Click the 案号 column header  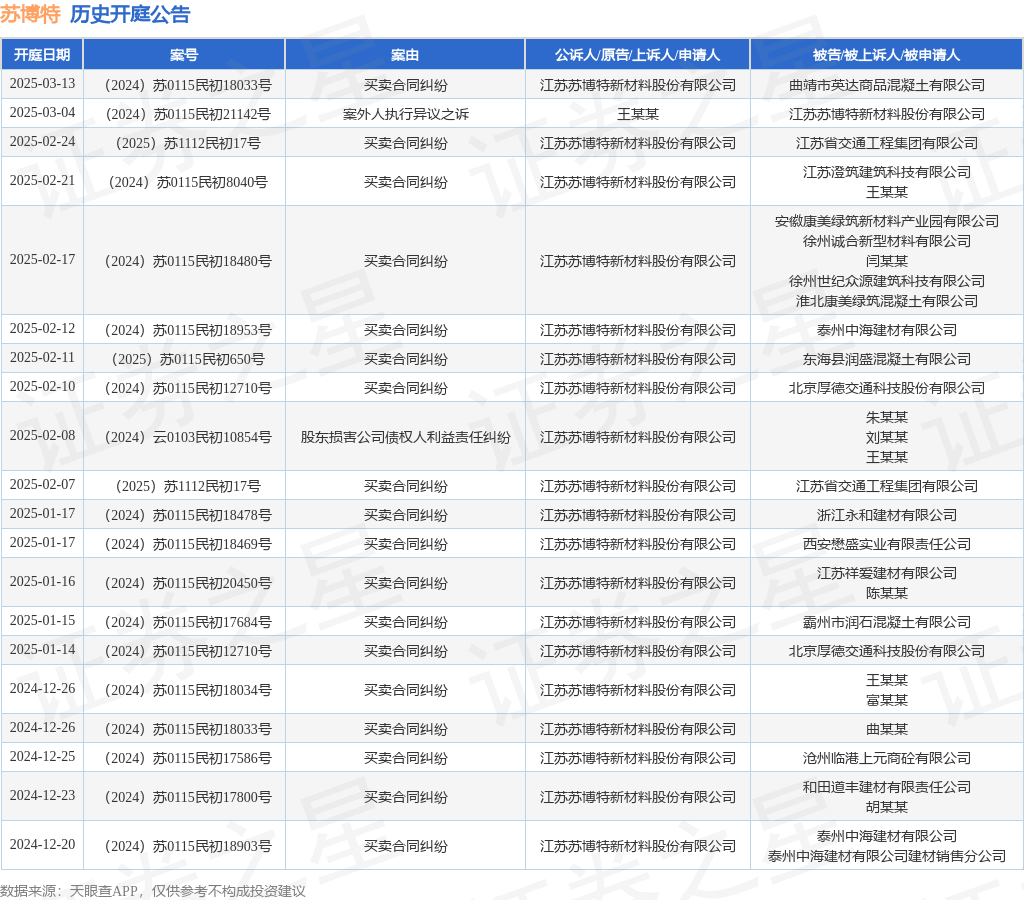(184, 55)
